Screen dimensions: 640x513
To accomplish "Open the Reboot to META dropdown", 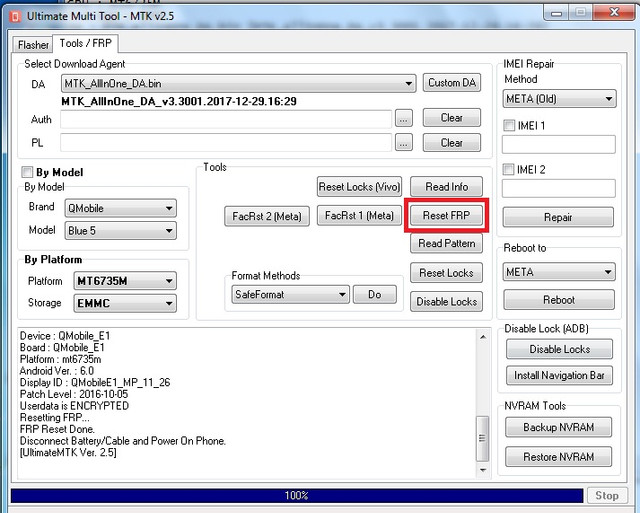I will coord(559,272).
